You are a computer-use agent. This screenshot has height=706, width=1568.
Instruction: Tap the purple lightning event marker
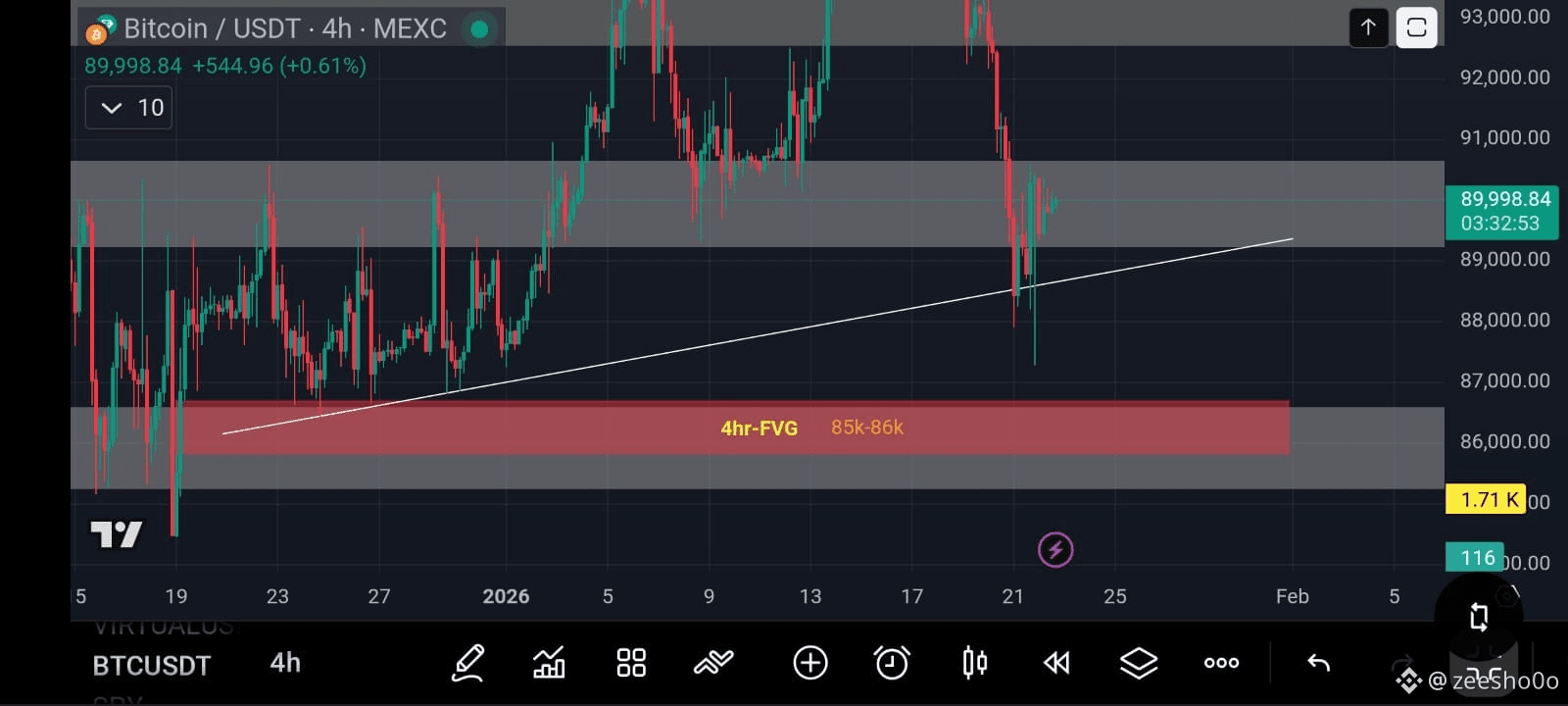(x=1055, y=549)
